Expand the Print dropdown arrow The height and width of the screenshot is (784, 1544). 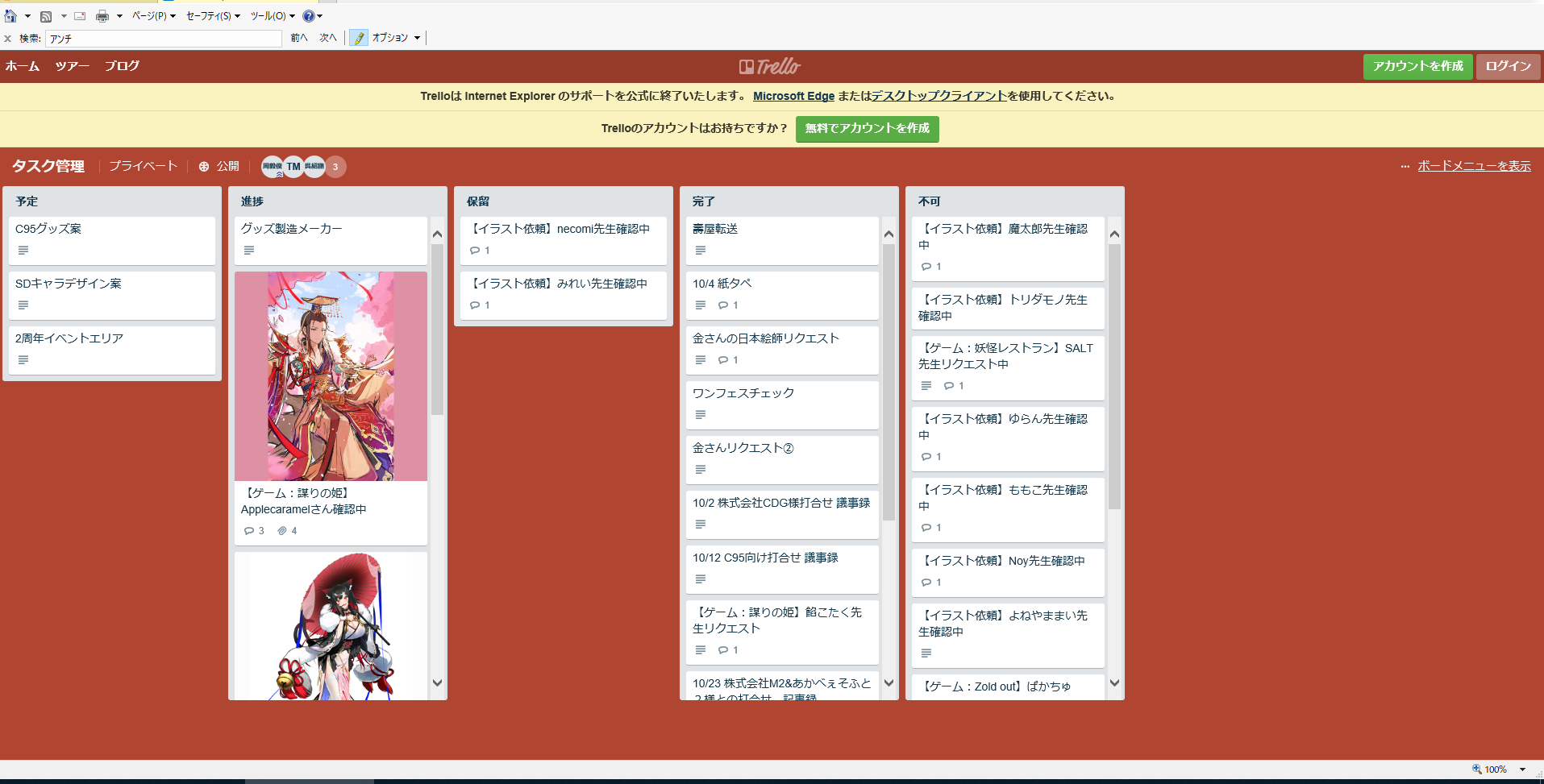tap(119, 16)
